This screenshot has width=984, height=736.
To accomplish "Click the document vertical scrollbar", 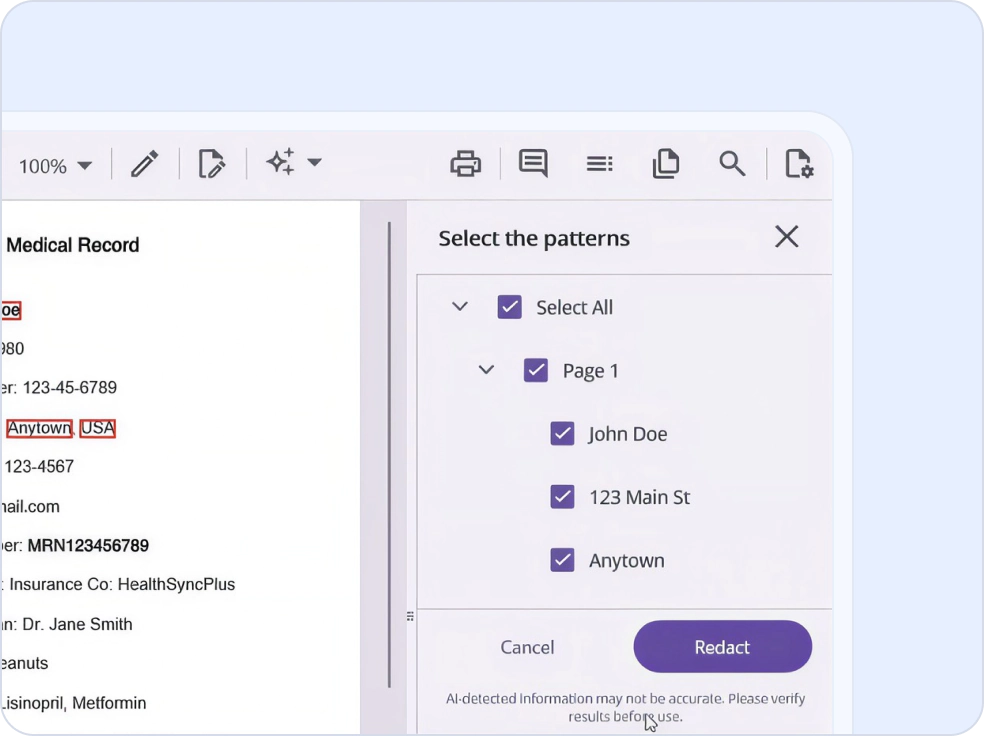I will [389, 455].
